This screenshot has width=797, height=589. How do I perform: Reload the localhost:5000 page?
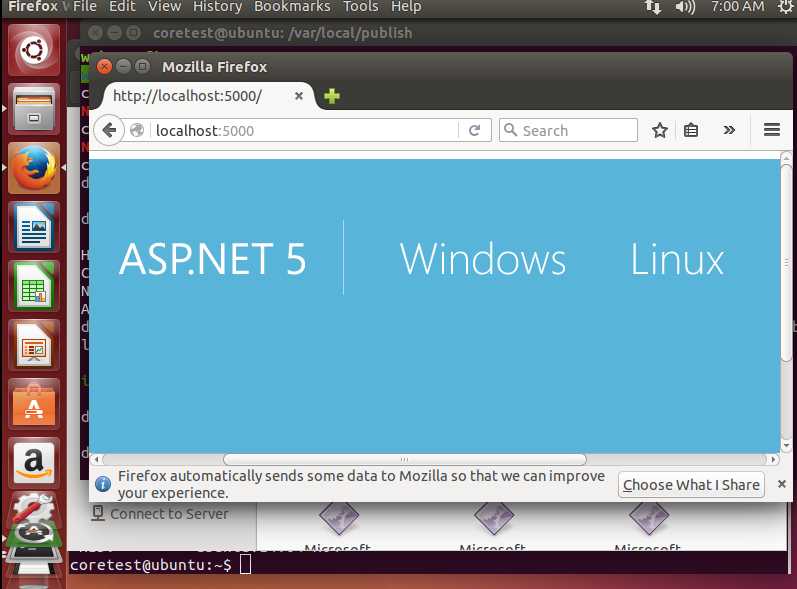click(x=474, y=131)
